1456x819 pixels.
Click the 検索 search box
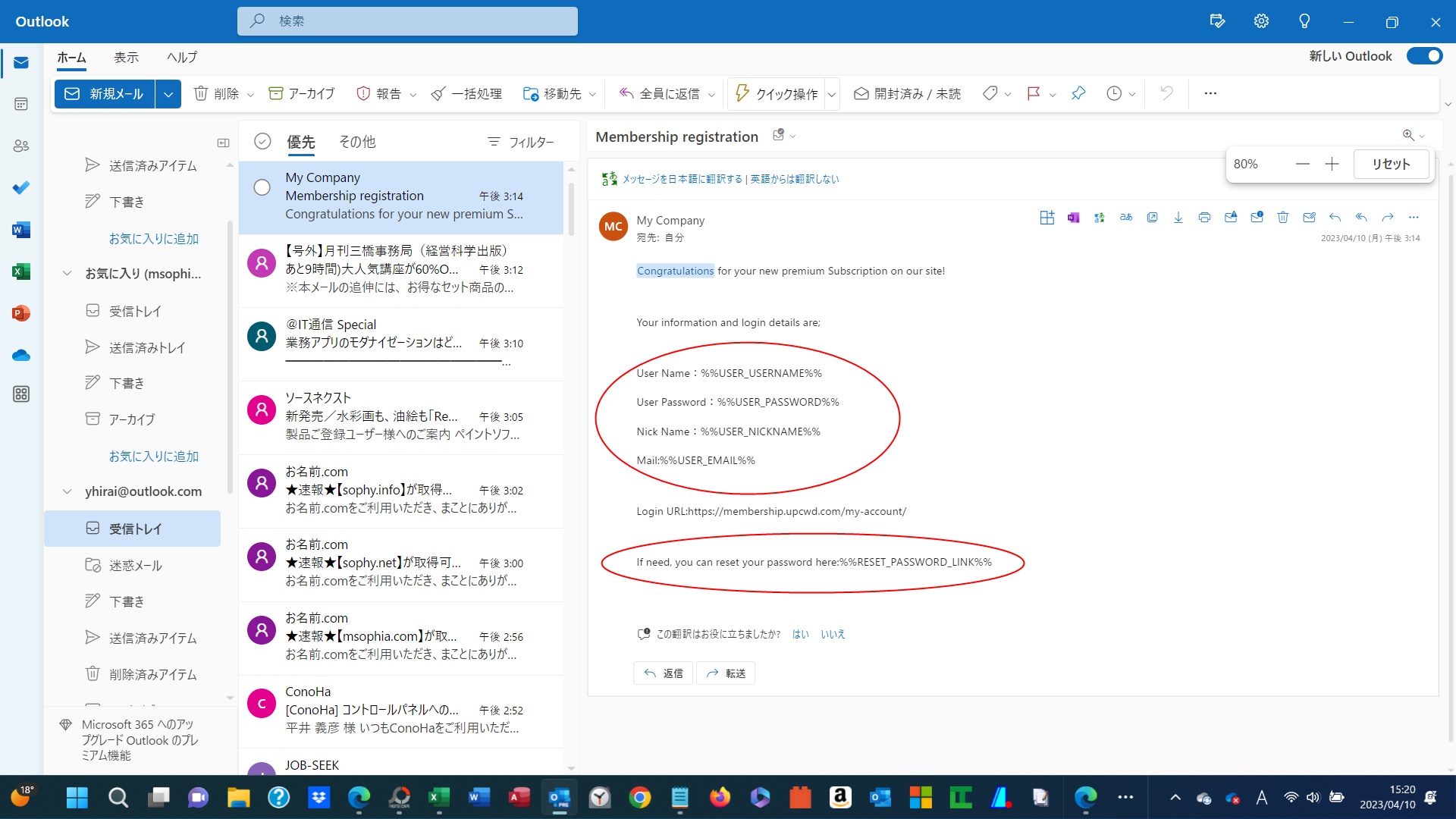click(x=407, y=21)
